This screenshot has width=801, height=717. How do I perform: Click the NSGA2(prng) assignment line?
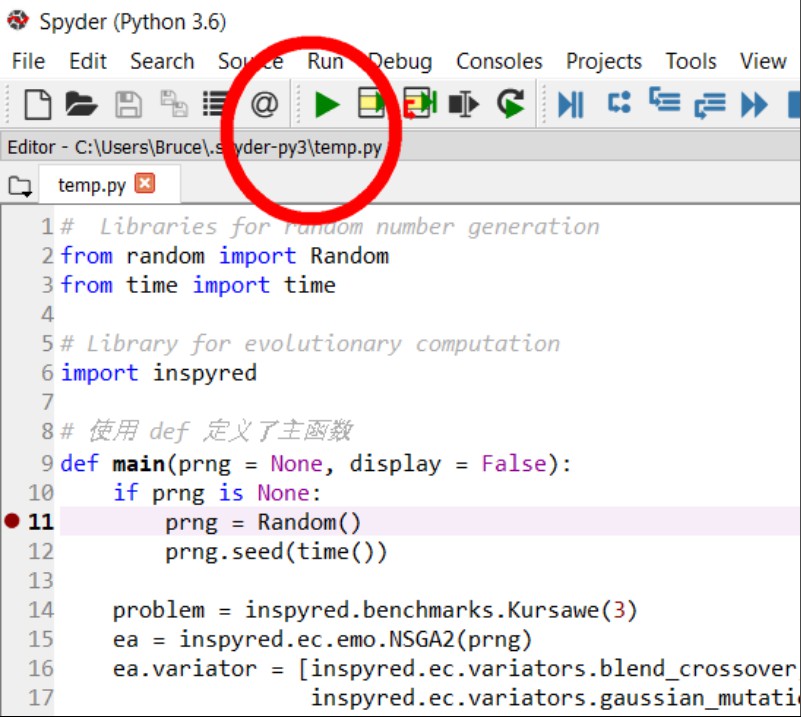[x=322, y=639]
